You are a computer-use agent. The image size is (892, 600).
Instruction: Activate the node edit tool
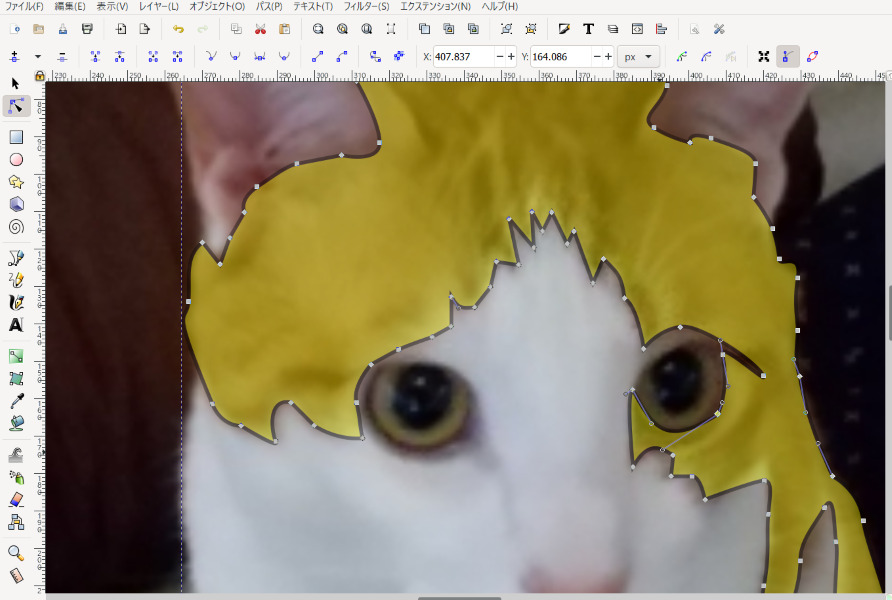coord(16,106)
